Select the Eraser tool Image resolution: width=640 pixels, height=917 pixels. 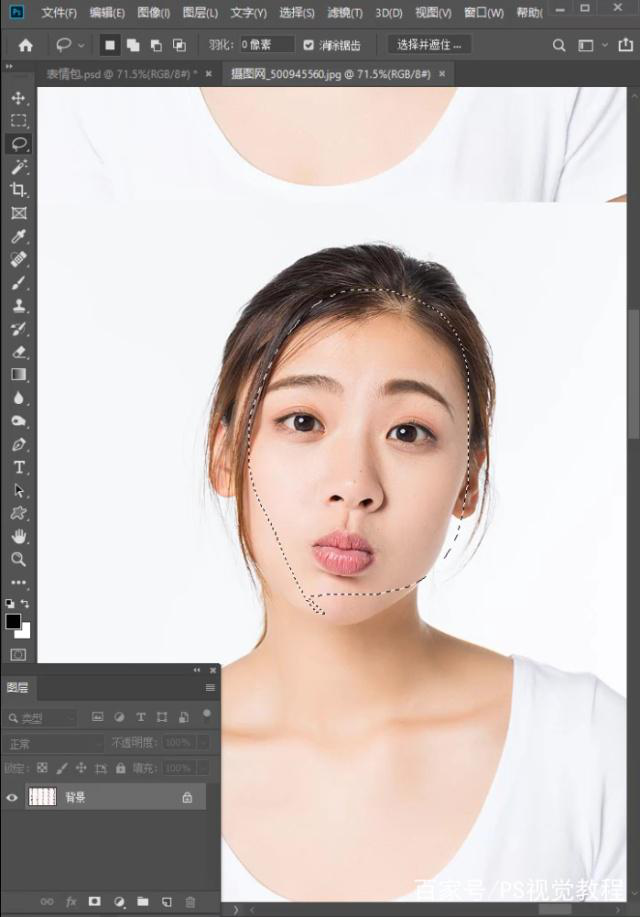pyautogui.click(x=18, y=351)
